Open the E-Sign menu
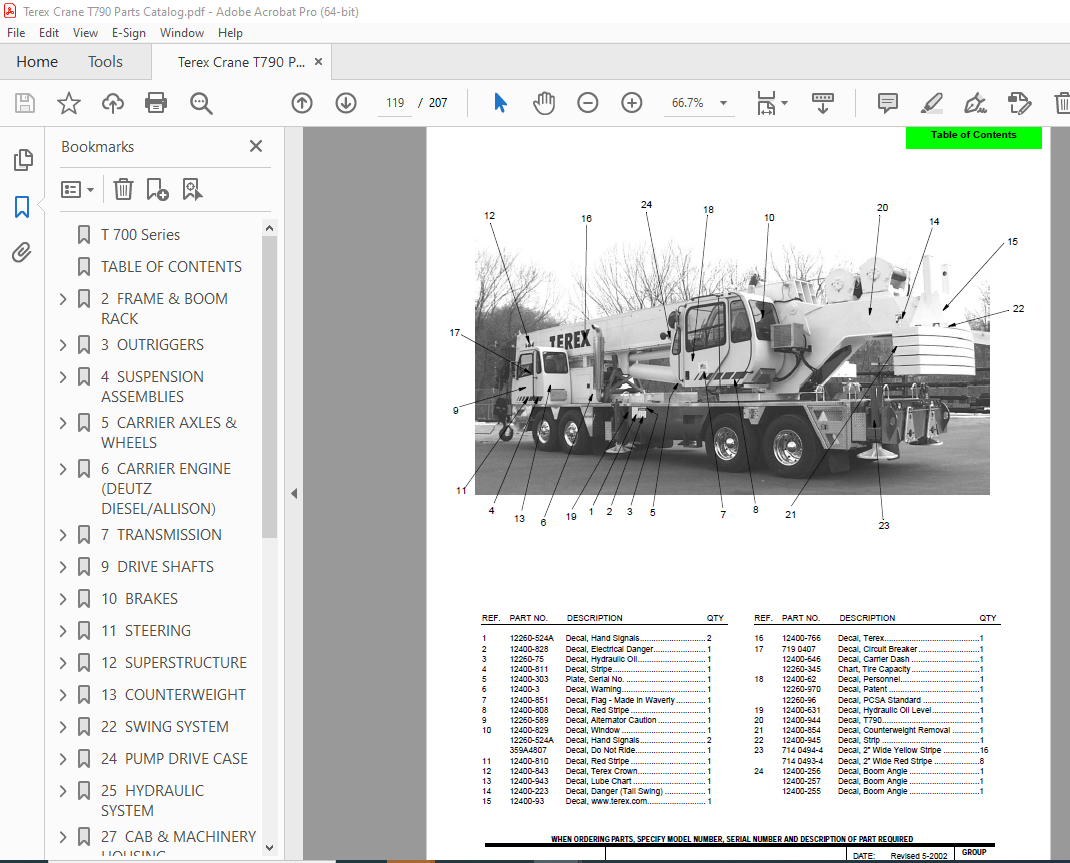This screenshot has height=863, width=1070. [x=128, y=33]
